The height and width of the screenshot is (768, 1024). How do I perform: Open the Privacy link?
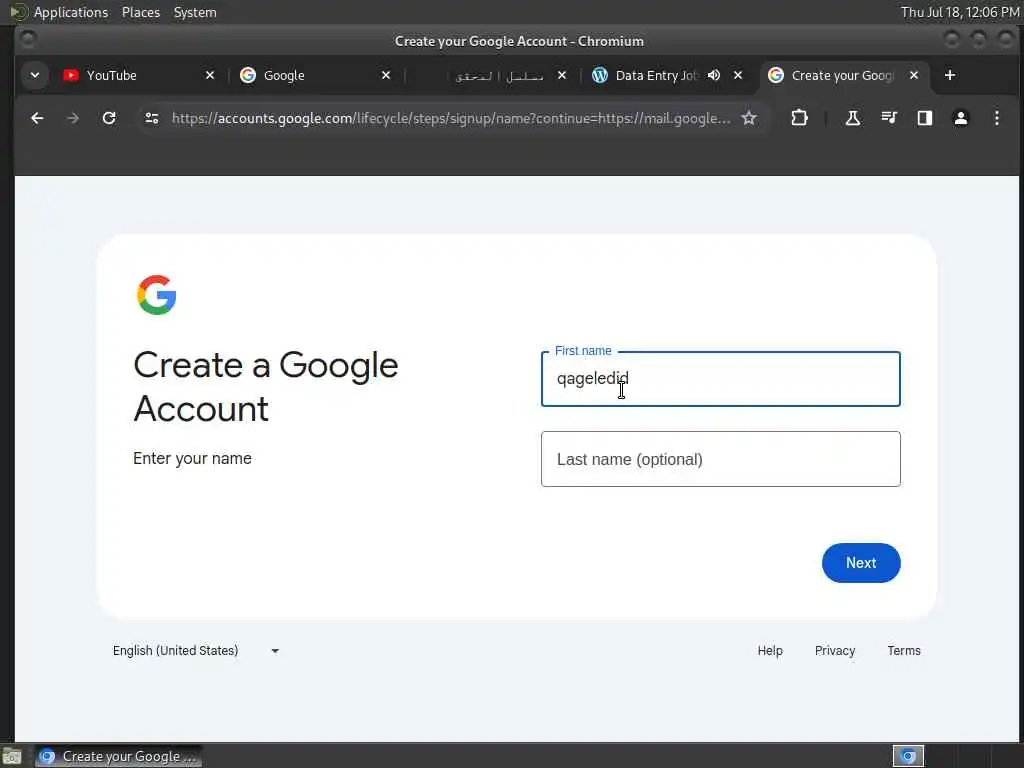835,650
